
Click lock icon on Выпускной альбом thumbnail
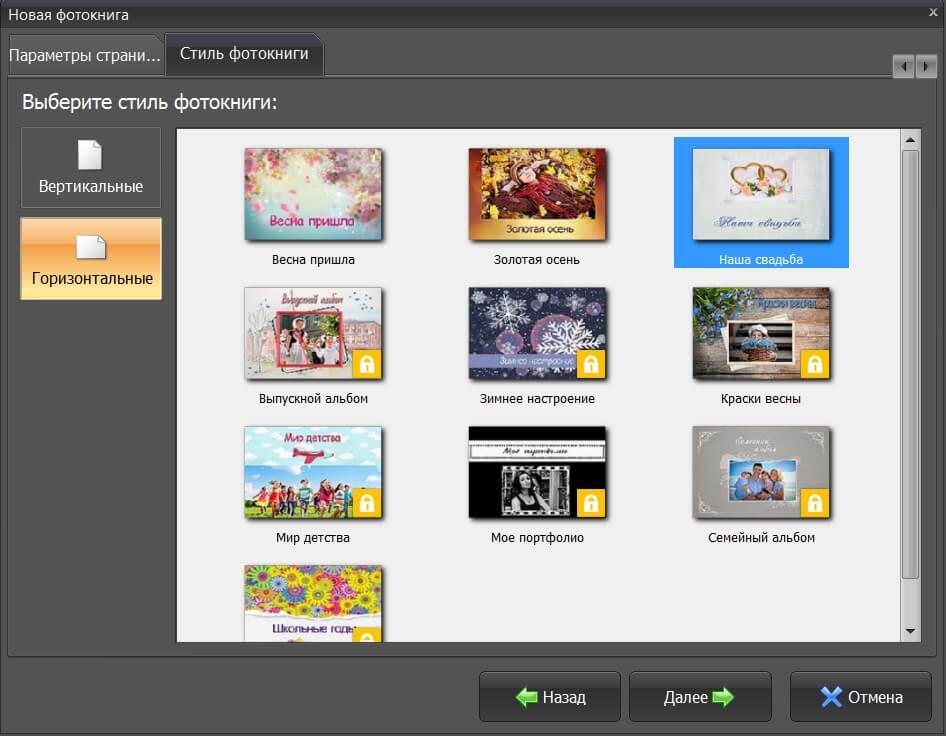click(367, 364)
